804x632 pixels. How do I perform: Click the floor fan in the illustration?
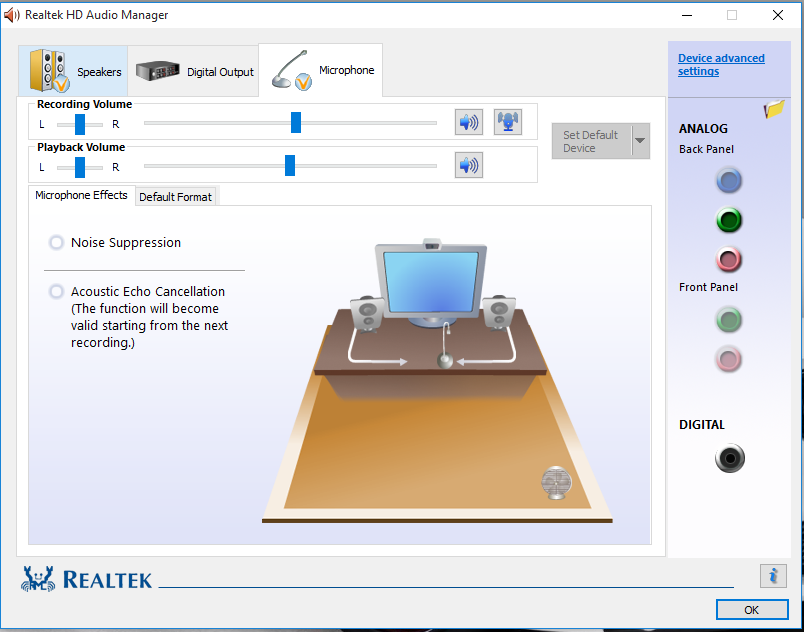tap(556, 482)
